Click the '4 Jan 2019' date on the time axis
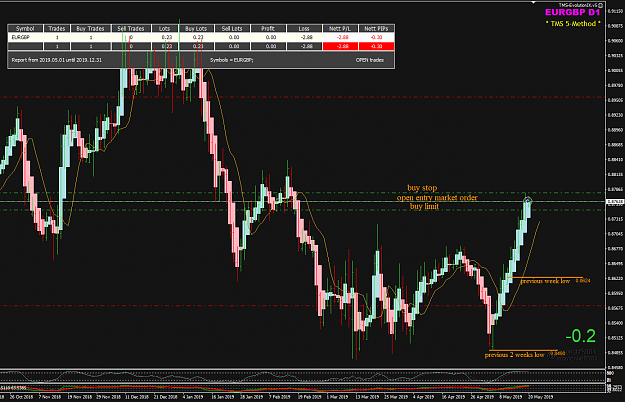 point(193,397)
